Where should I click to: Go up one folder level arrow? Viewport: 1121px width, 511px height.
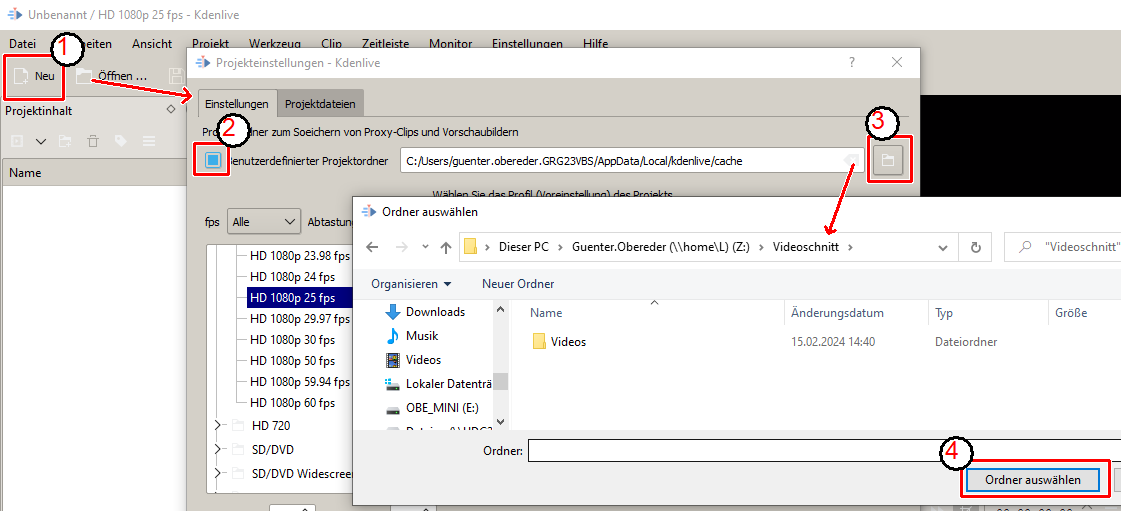(446, 247)
